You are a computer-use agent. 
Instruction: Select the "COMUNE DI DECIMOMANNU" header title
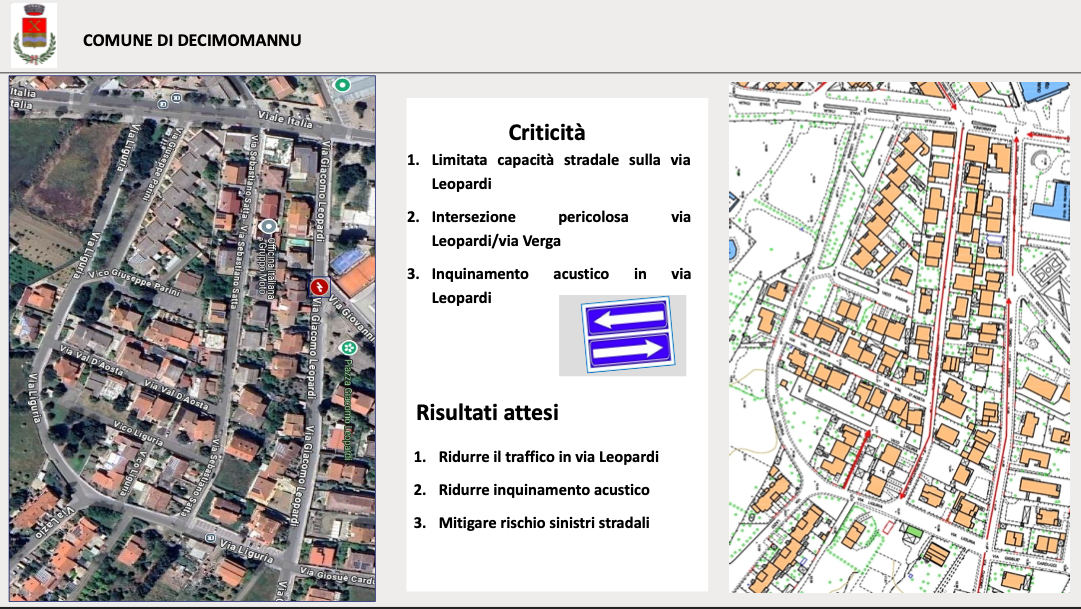[192, 40]
